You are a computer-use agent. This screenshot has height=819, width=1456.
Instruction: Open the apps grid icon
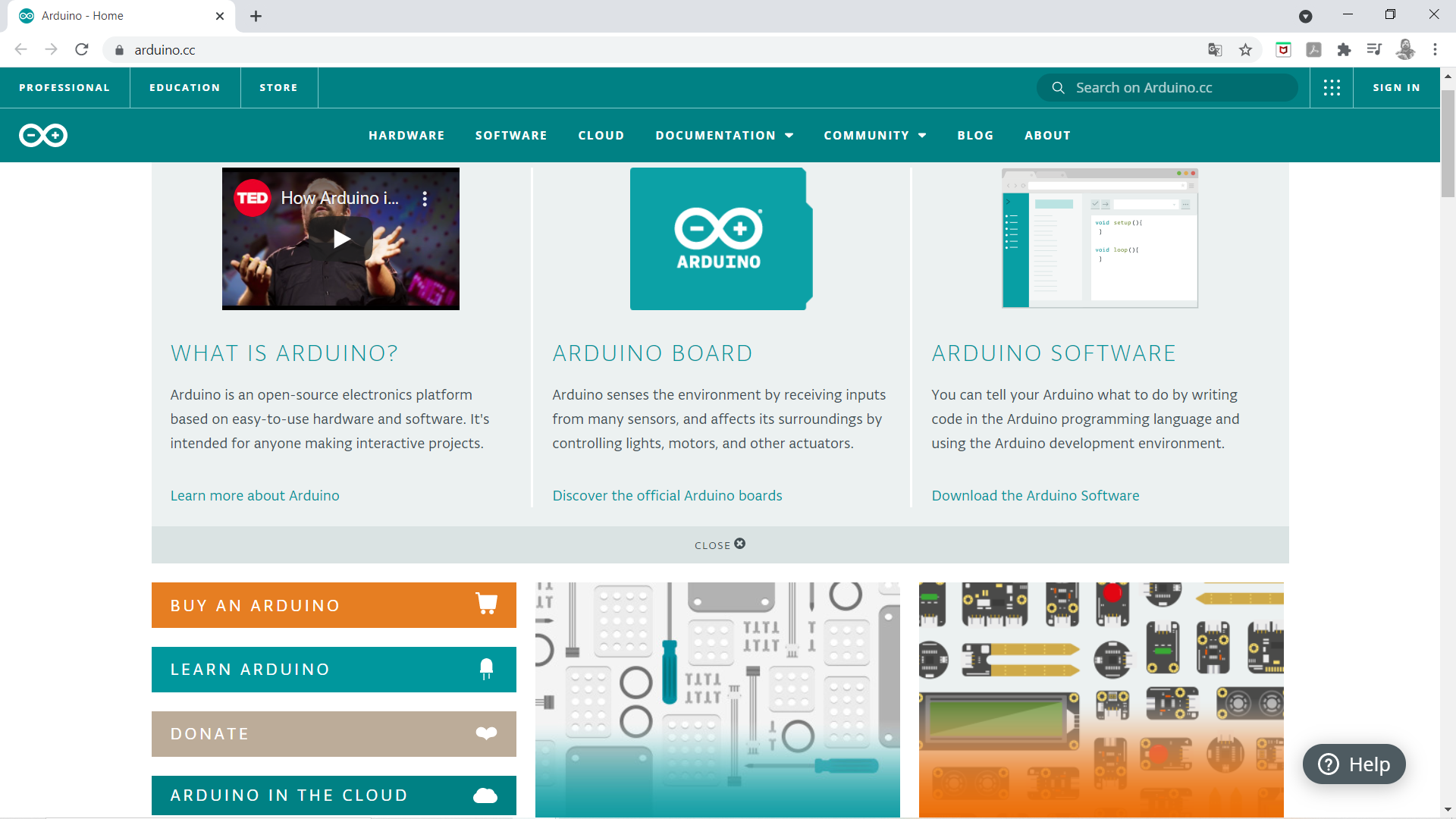pyautogui.click(x=1332, y=88)
